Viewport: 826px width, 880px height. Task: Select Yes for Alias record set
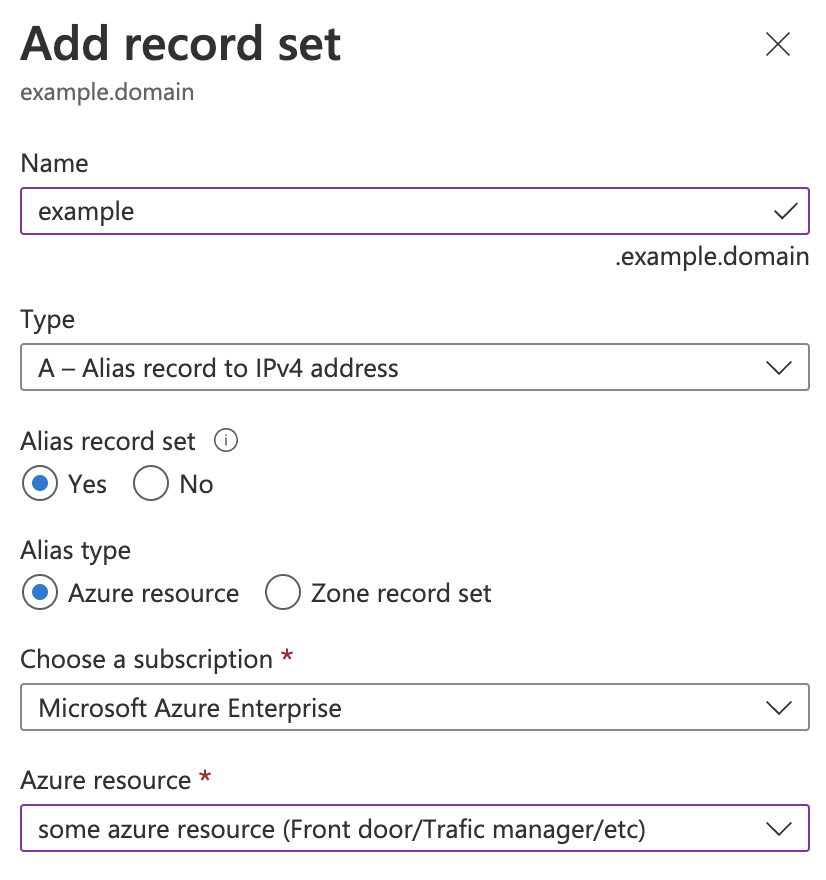[40, 483]
